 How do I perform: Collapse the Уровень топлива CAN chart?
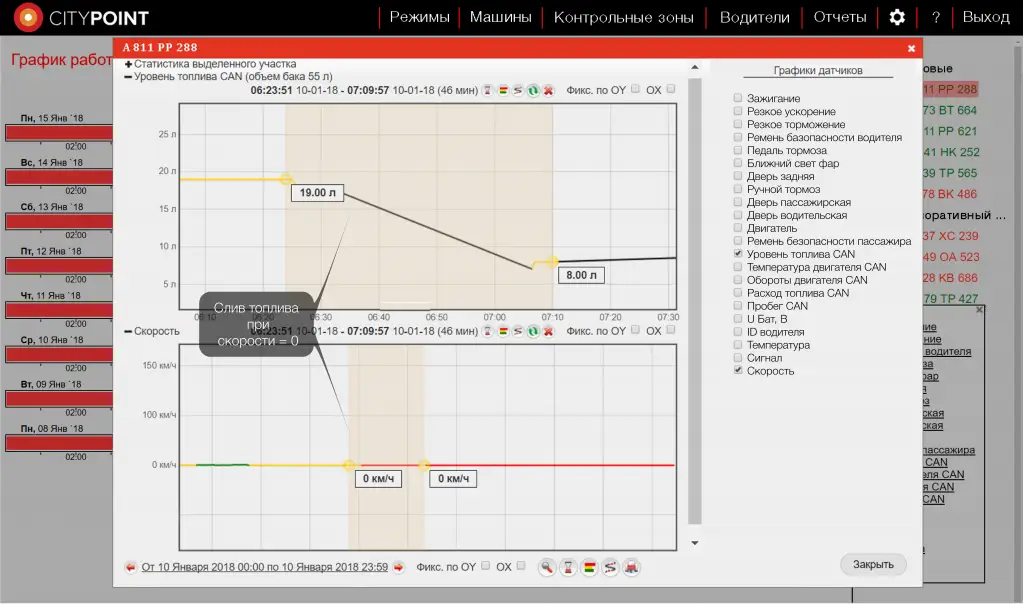128,76
